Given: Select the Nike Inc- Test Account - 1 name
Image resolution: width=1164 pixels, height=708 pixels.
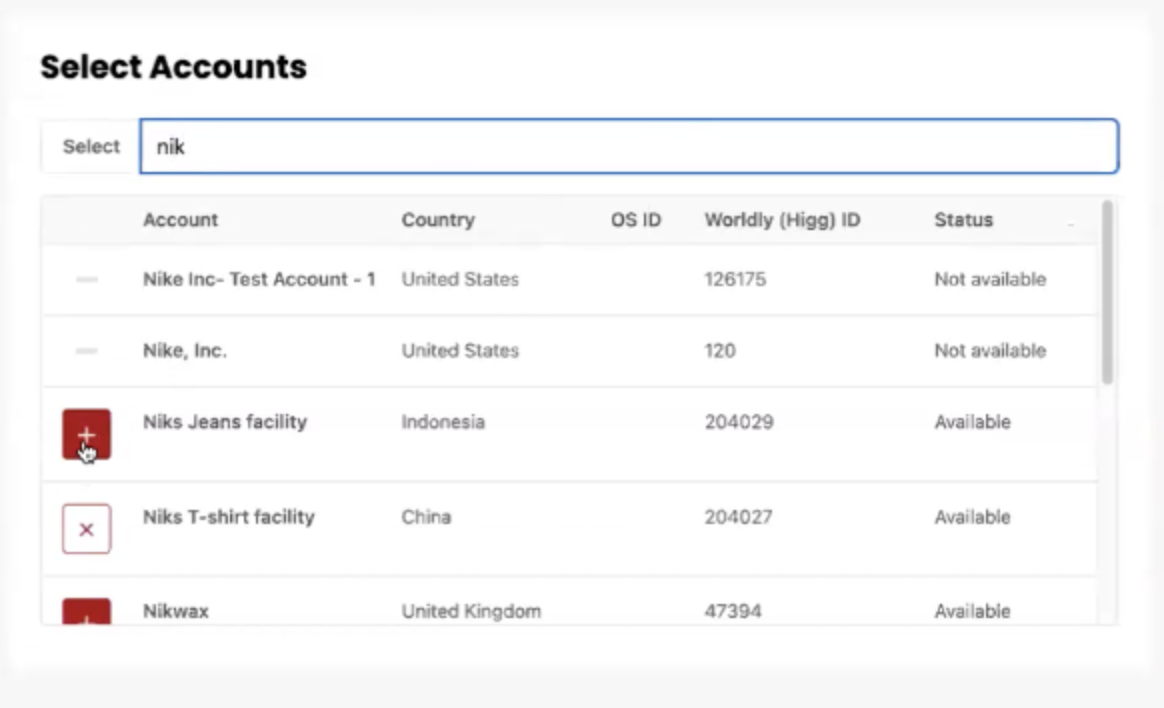Looking at the screenshot, I should coord(259,279).
